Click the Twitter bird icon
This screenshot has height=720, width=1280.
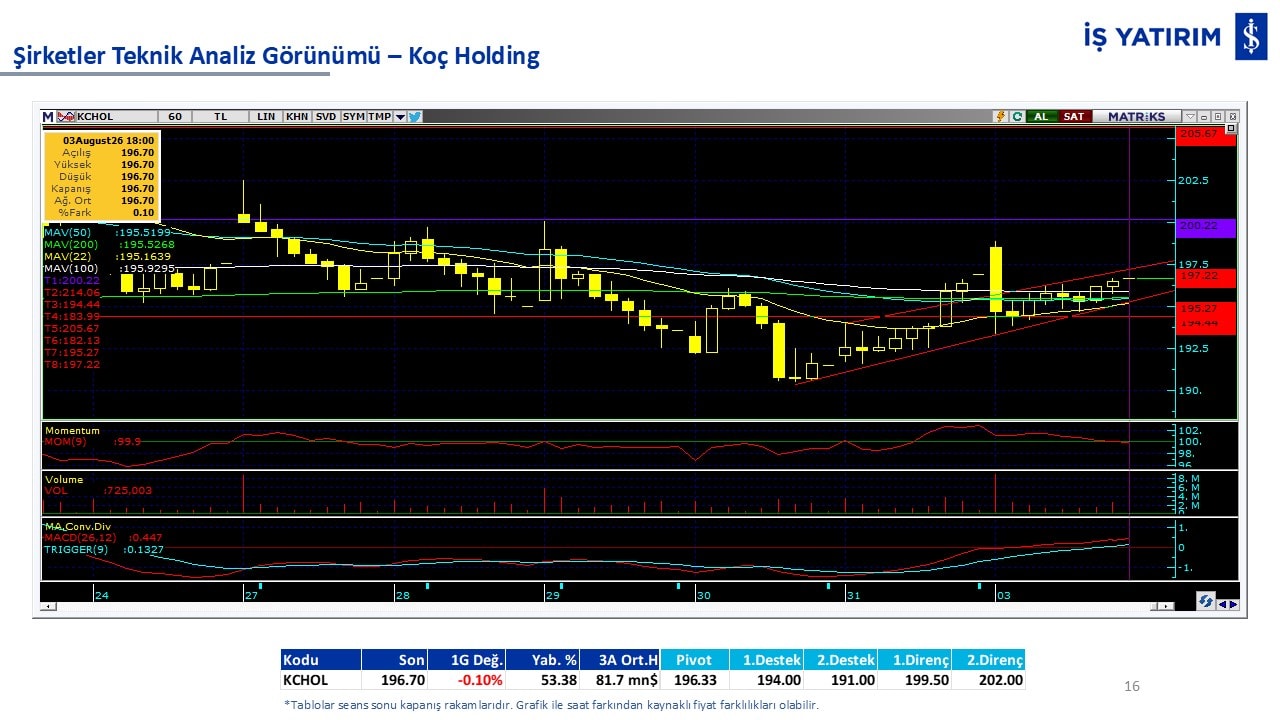pos(415,116)
